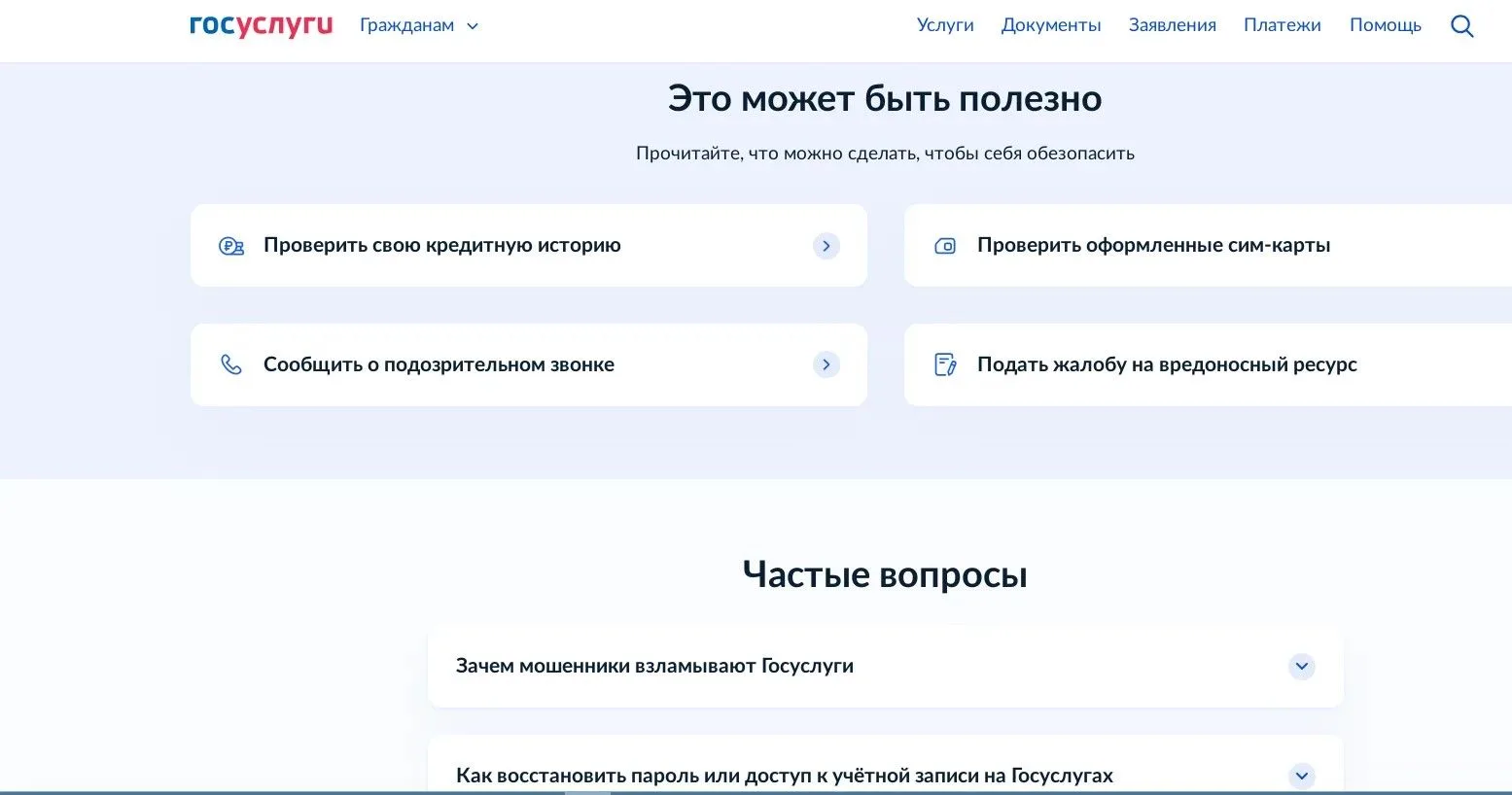Open the Помощь menu item
The height and width of the screenshot is (795, 1512).
click(1386, 25)
